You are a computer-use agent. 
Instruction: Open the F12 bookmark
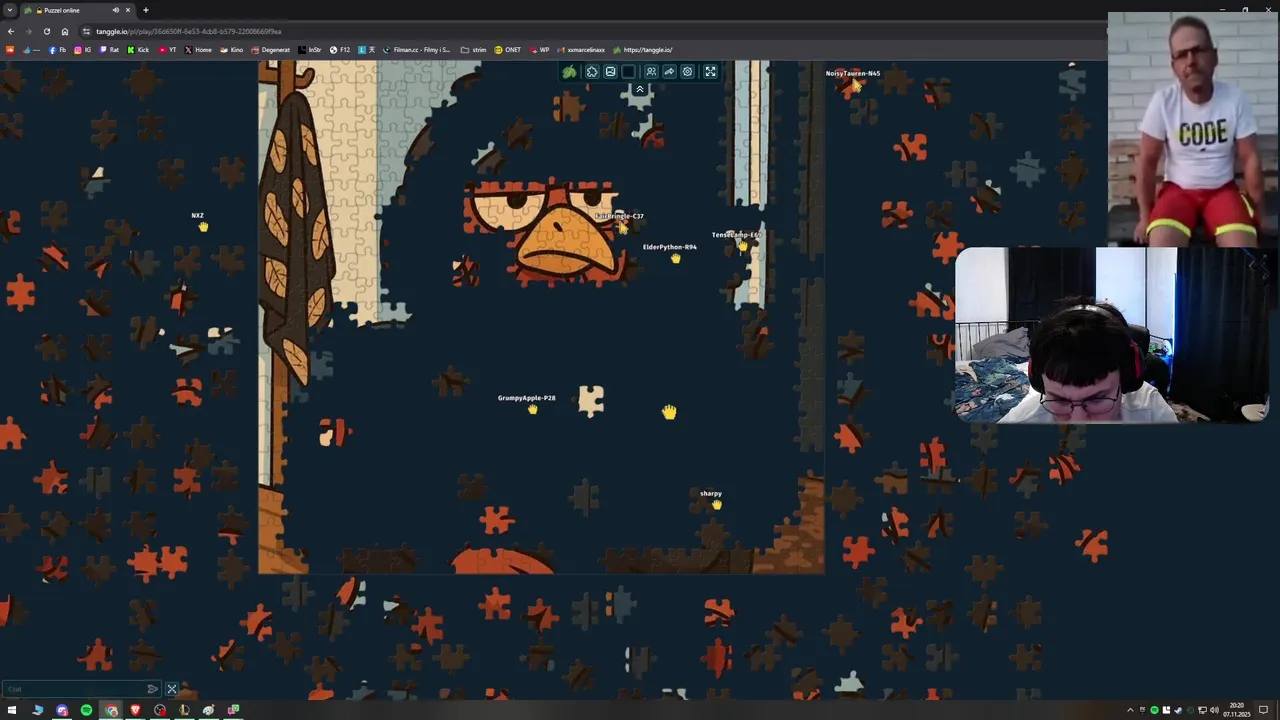tap(340, 50)
